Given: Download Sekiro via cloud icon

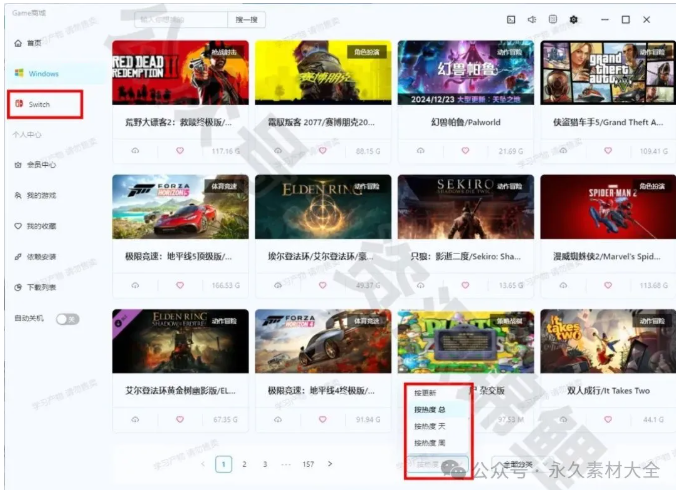Looking at the screenshot, I should point(421,285).
